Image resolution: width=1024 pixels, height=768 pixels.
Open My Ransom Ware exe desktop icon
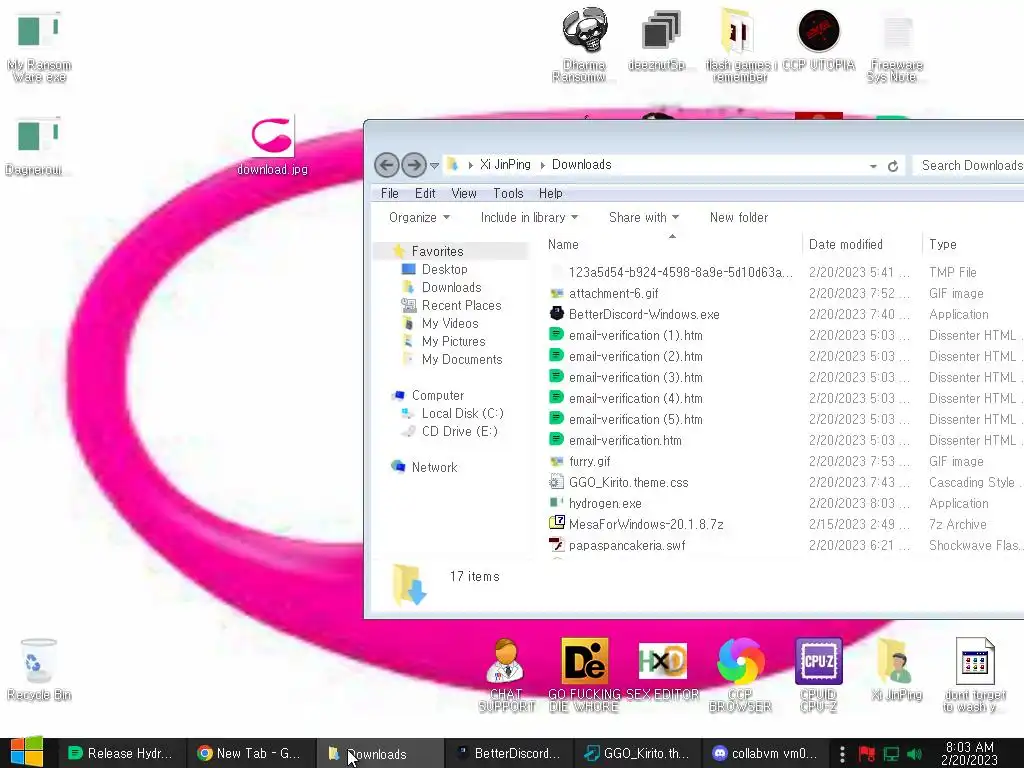point(39,46)
